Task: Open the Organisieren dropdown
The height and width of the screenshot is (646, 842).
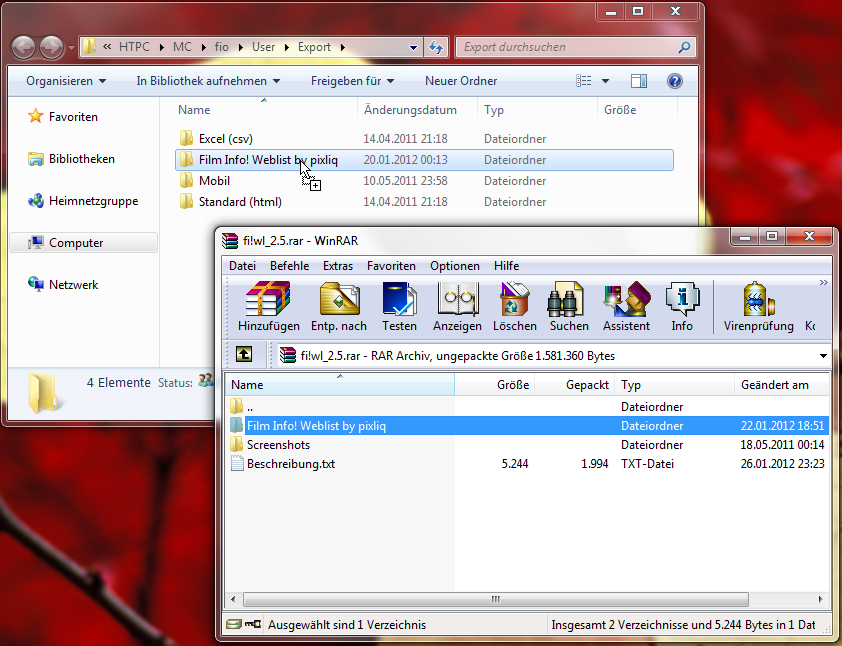Action: click(66, 81)
